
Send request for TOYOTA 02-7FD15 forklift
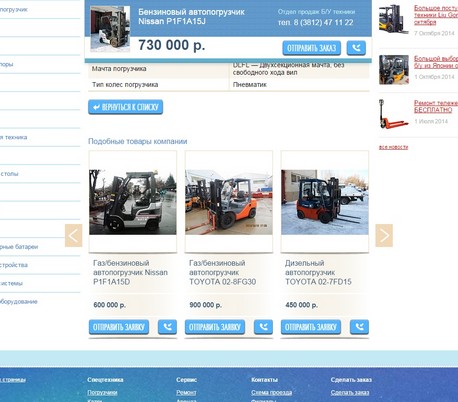[x=311, y=327]
